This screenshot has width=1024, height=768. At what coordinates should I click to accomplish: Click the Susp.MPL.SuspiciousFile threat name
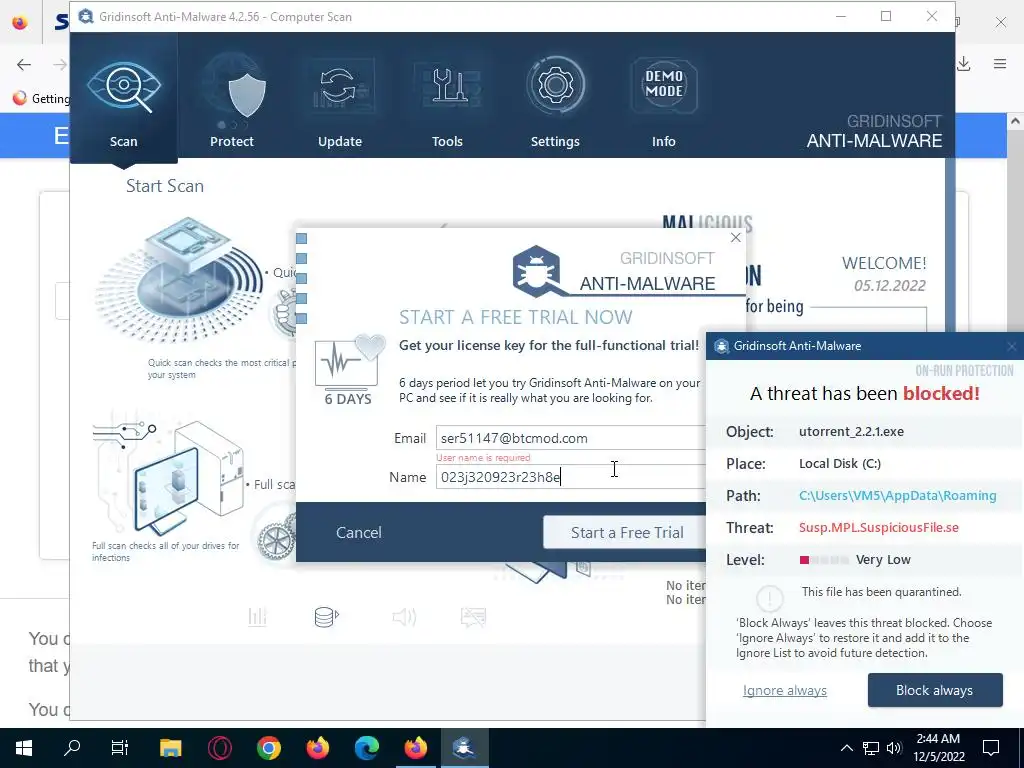878,528
